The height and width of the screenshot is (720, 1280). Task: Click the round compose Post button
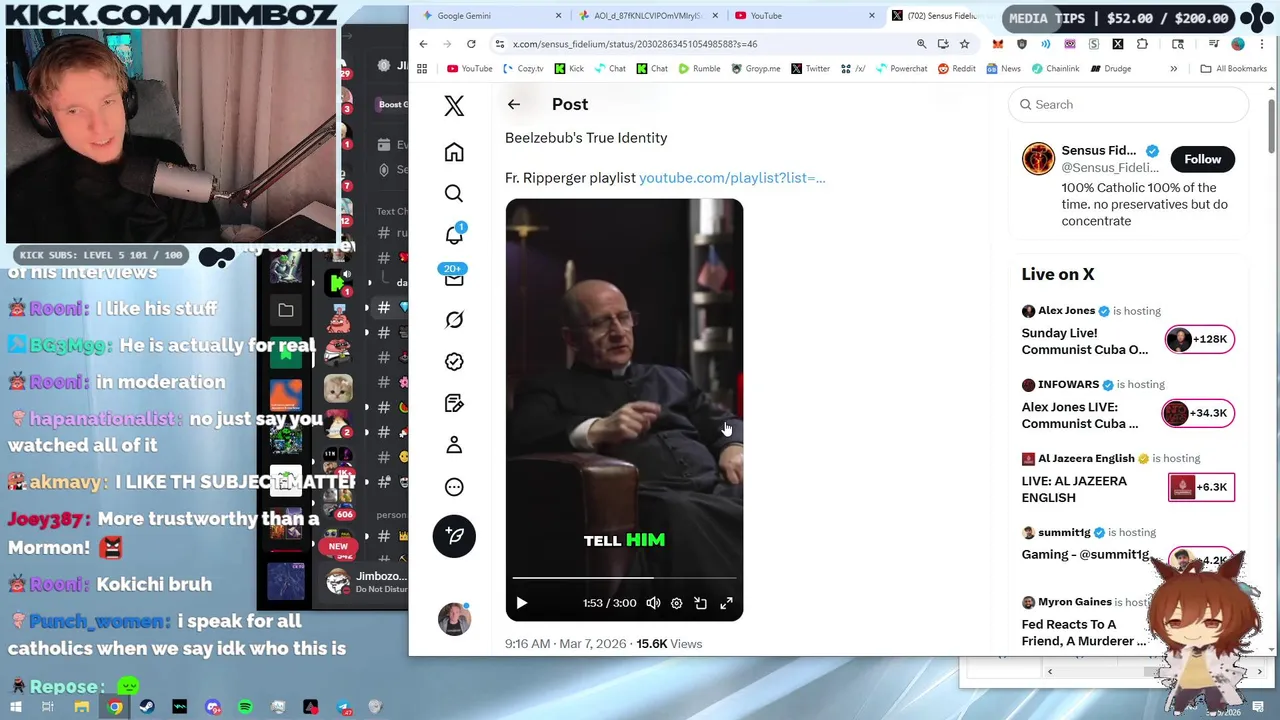(454, 536)
